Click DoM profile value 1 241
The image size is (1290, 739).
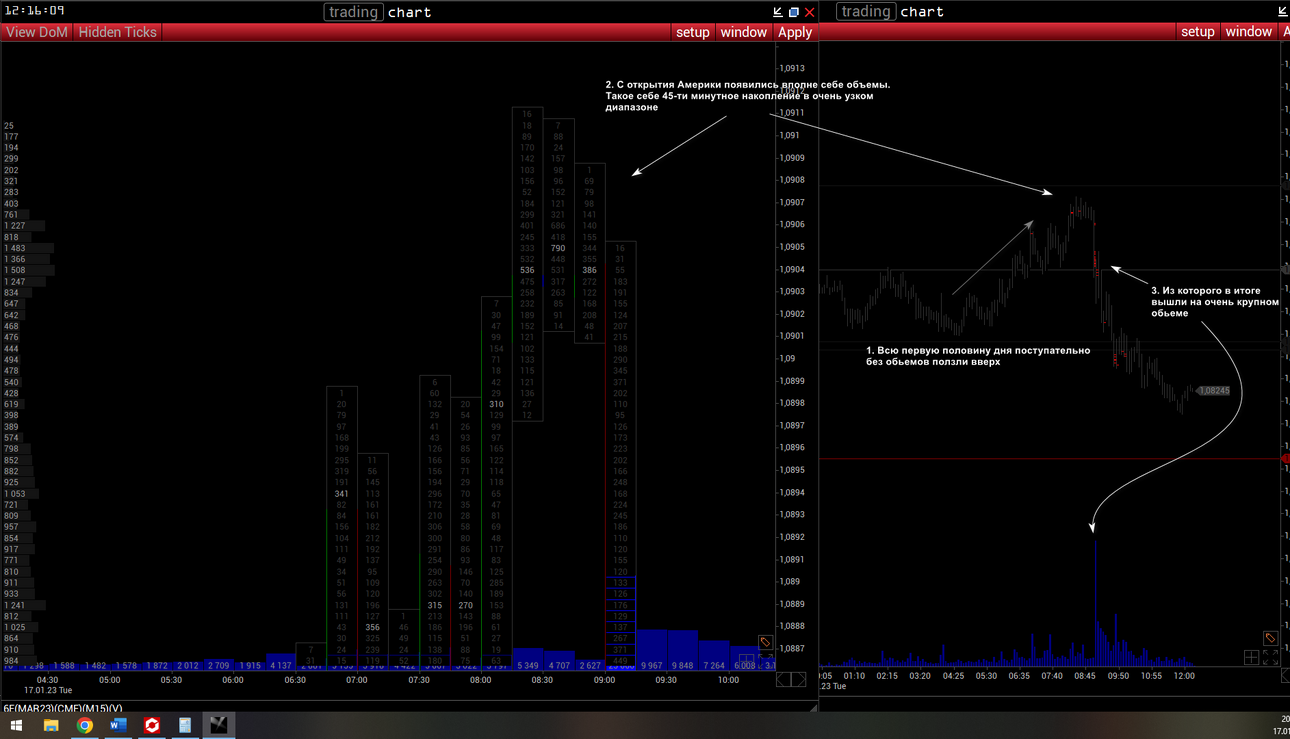coord(15,606)
